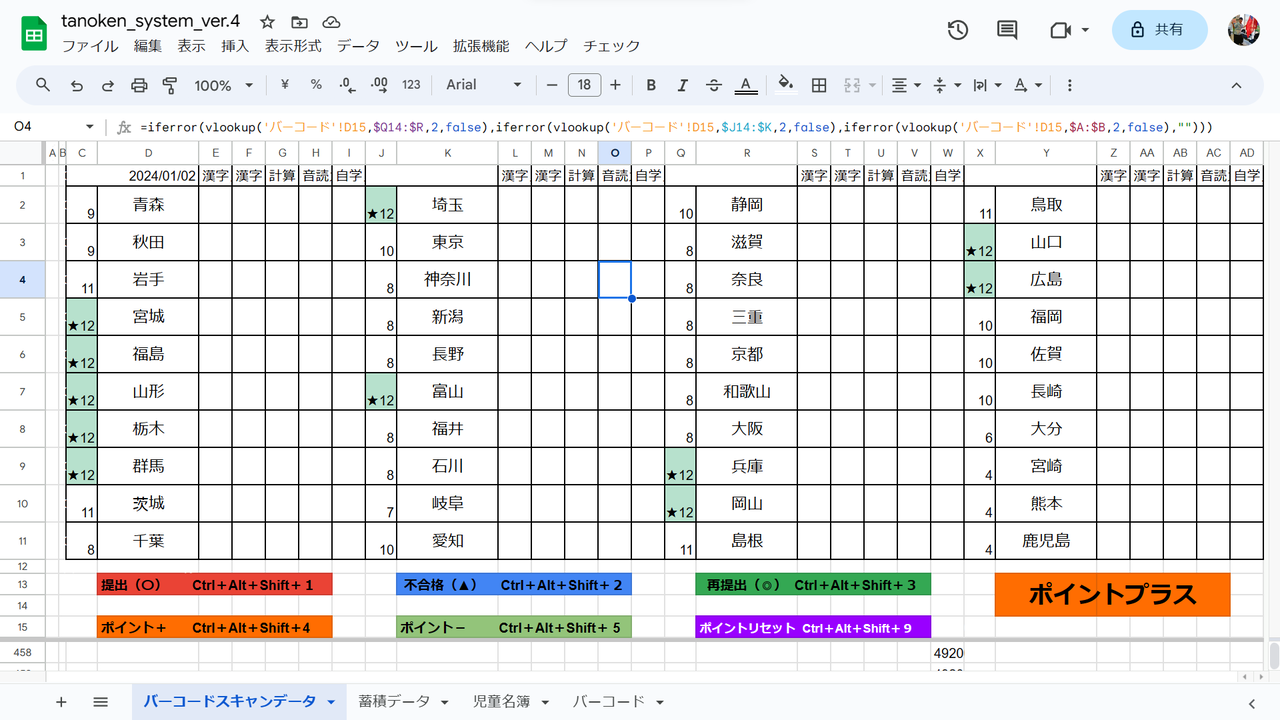Apply currency format with the ¥ icon

tap(284, 85)
